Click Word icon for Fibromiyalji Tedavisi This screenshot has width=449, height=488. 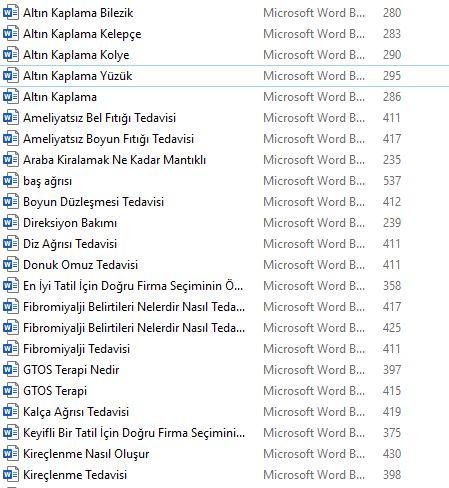pyautogui.click(x=10, y=349)
